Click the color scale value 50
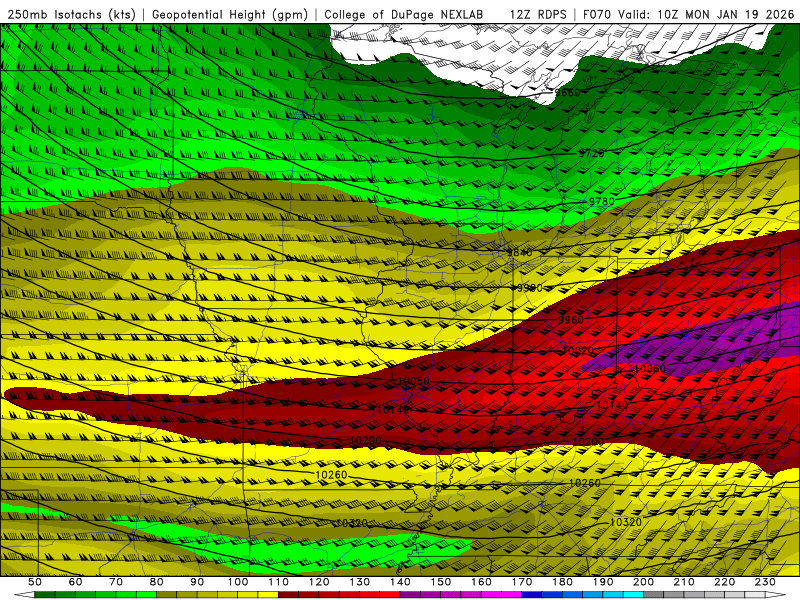 (35, 582)
